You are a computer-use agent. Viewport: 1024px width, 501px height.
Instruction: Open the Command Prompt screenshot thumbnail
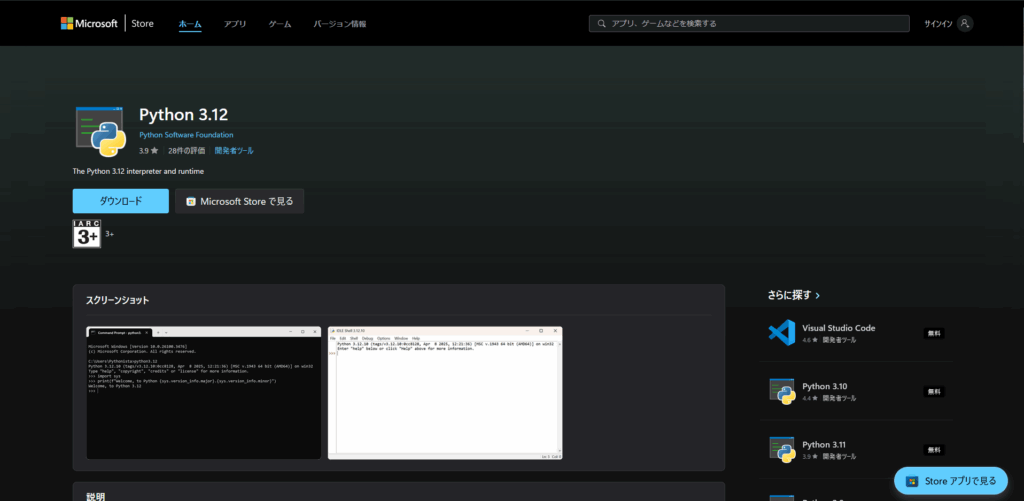(204, 393)
